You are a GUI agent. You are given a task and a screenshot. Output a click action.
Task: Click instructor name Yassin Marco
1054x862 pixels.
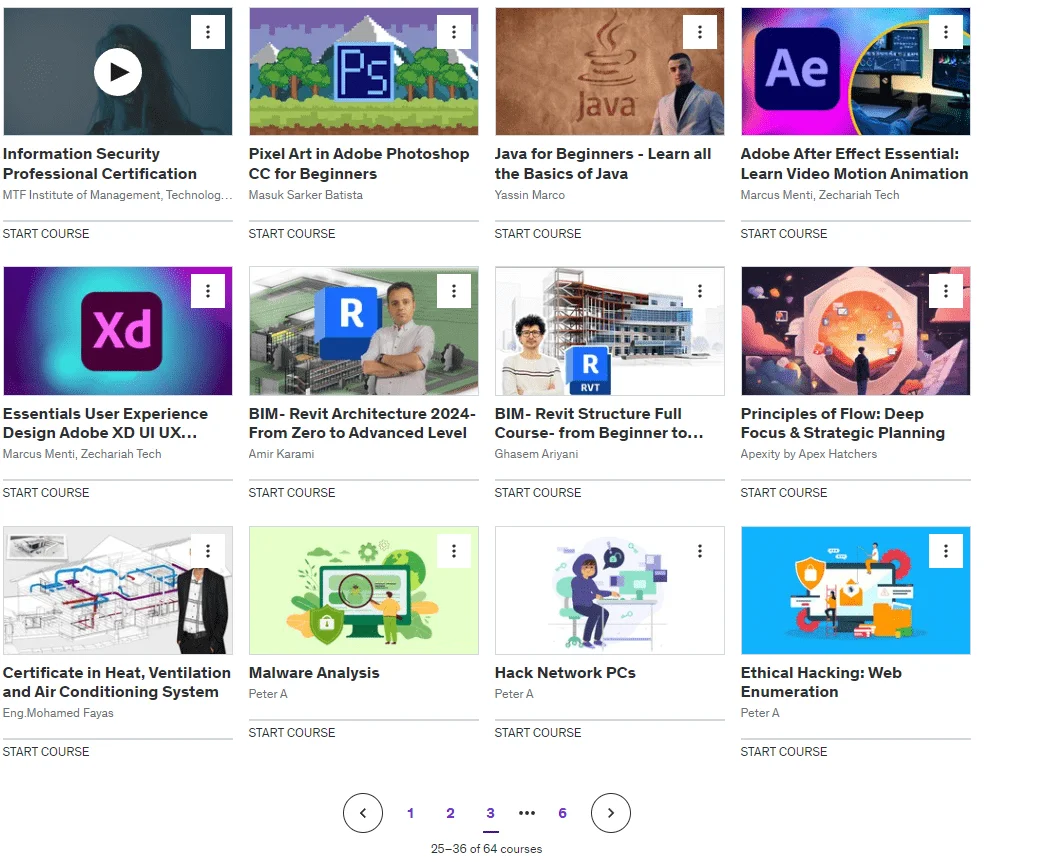tap(530, 194)
